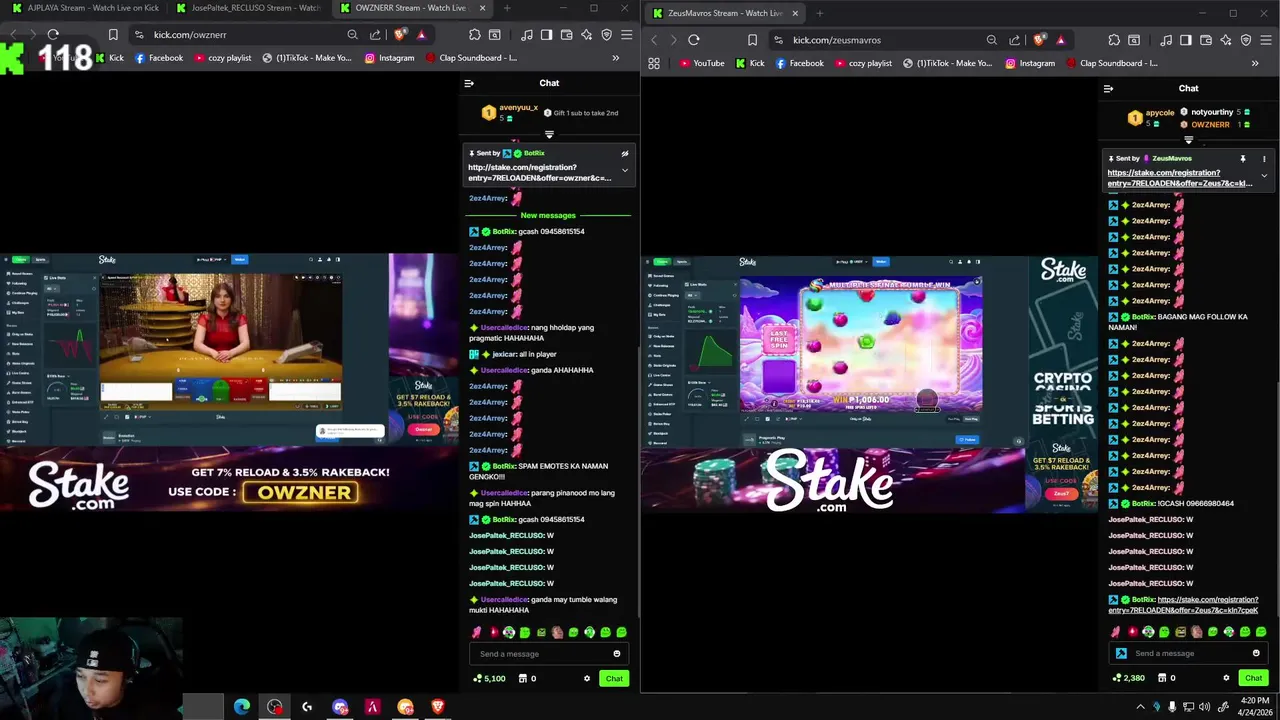Edit the kick.com/owznerr address bar
Screen dimensions: 1280x720
pos(240,35)
